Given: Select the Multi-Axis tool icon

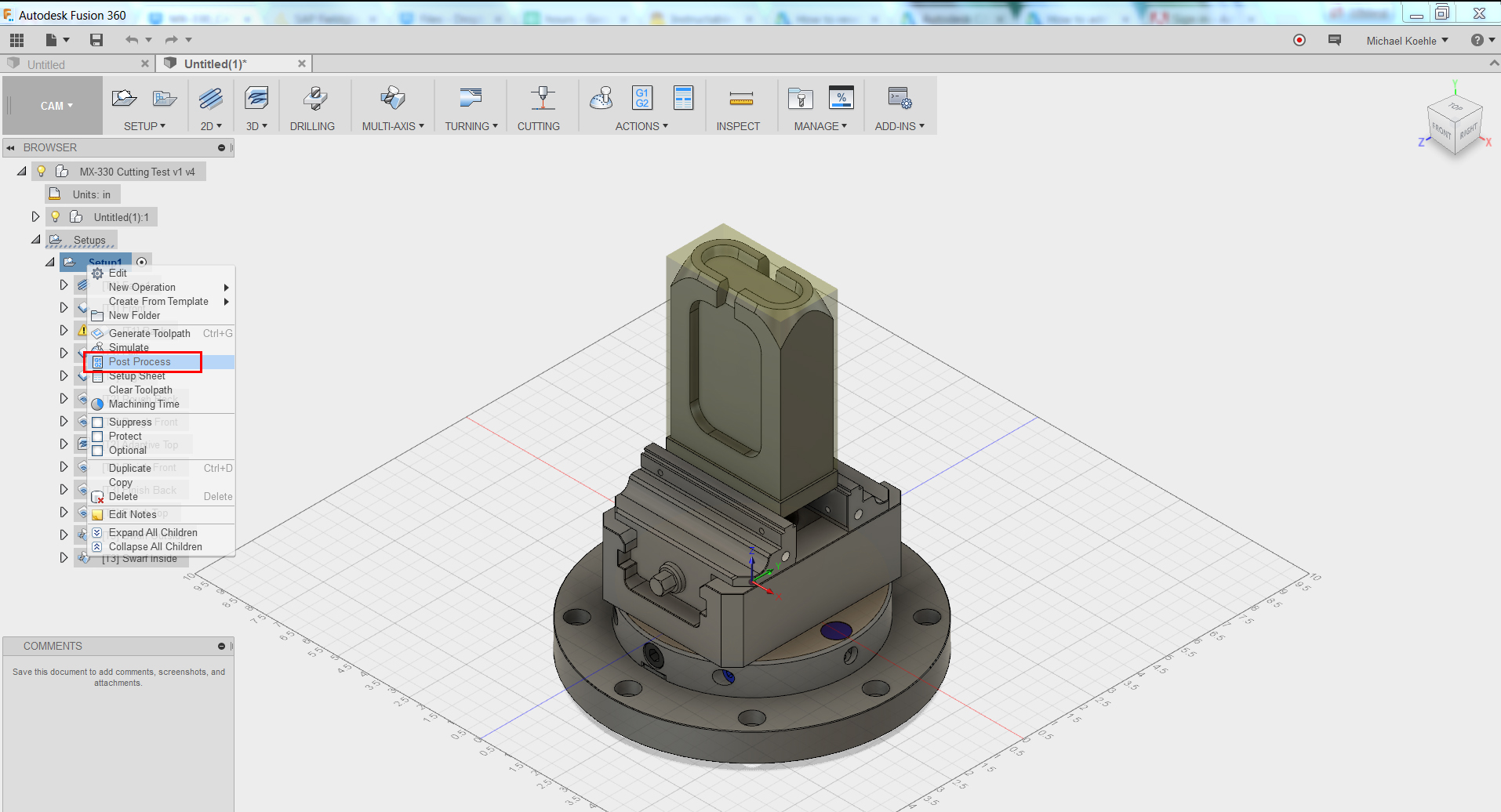Looking at the screenshot, I should point(392,98).
